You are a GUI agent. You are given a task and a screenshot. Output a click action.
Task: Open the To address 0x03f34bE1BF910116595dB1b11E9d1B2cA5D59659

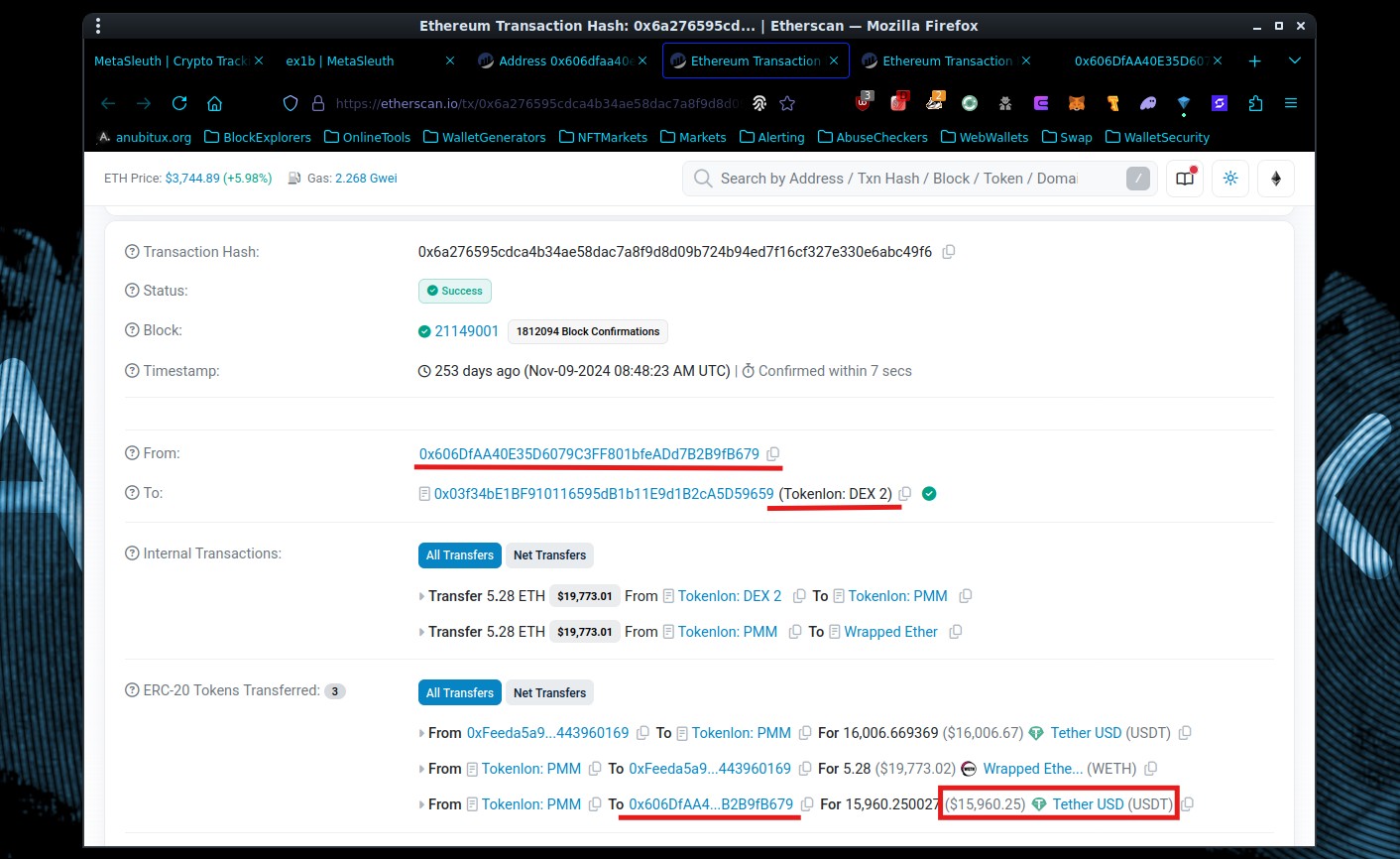point(604,494)
